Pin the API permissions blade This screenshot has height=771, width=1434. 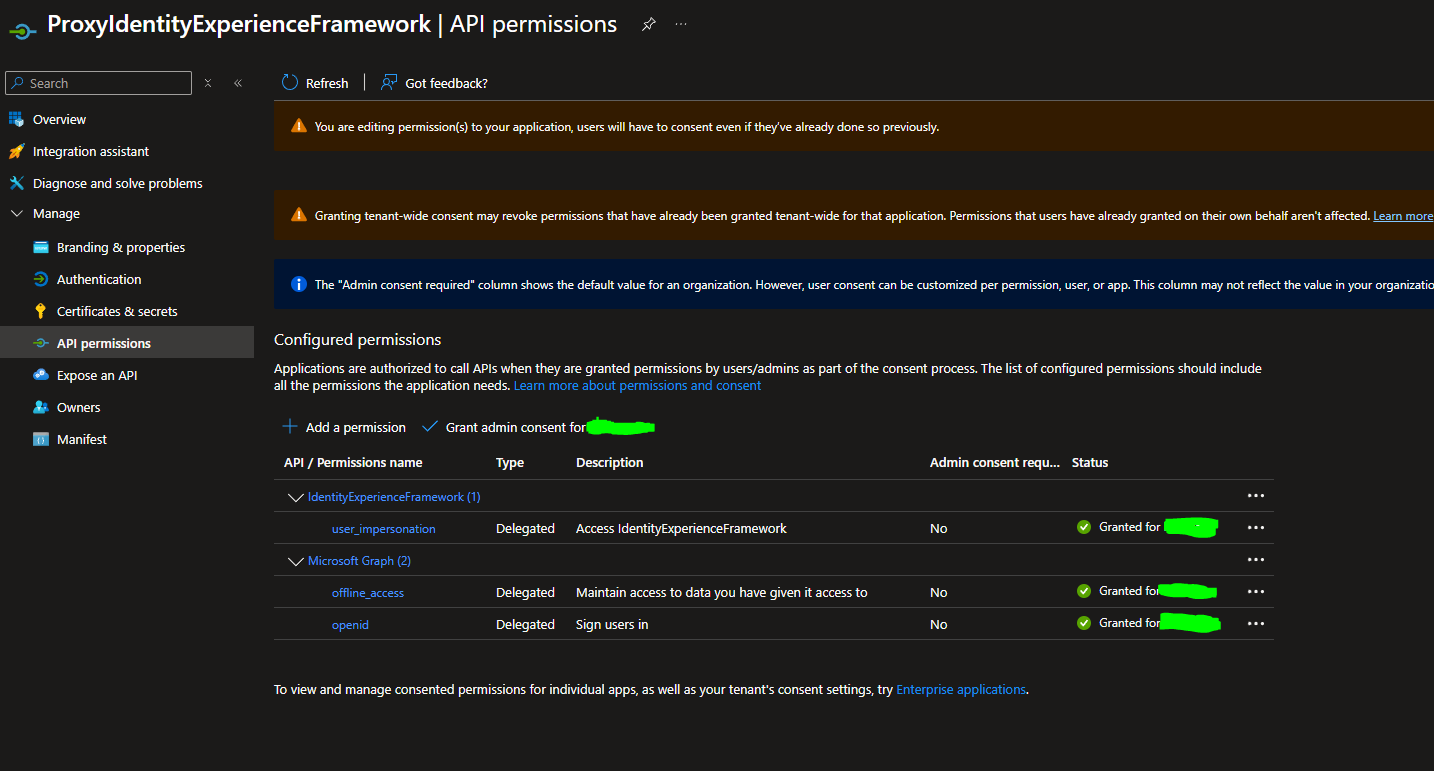tap(649, 24)
